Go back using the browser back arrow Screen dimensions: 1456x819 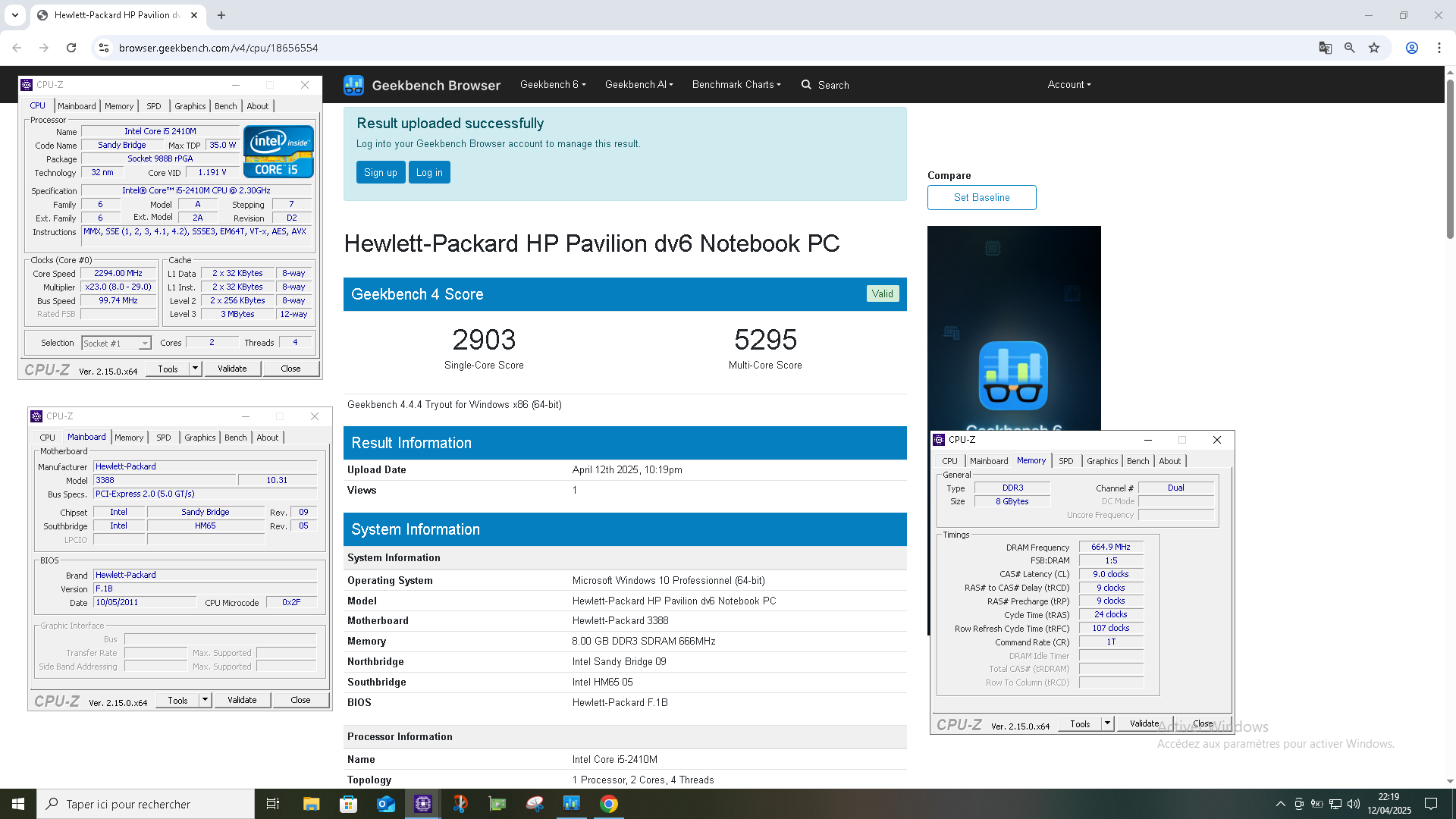(x=17, y=48)
